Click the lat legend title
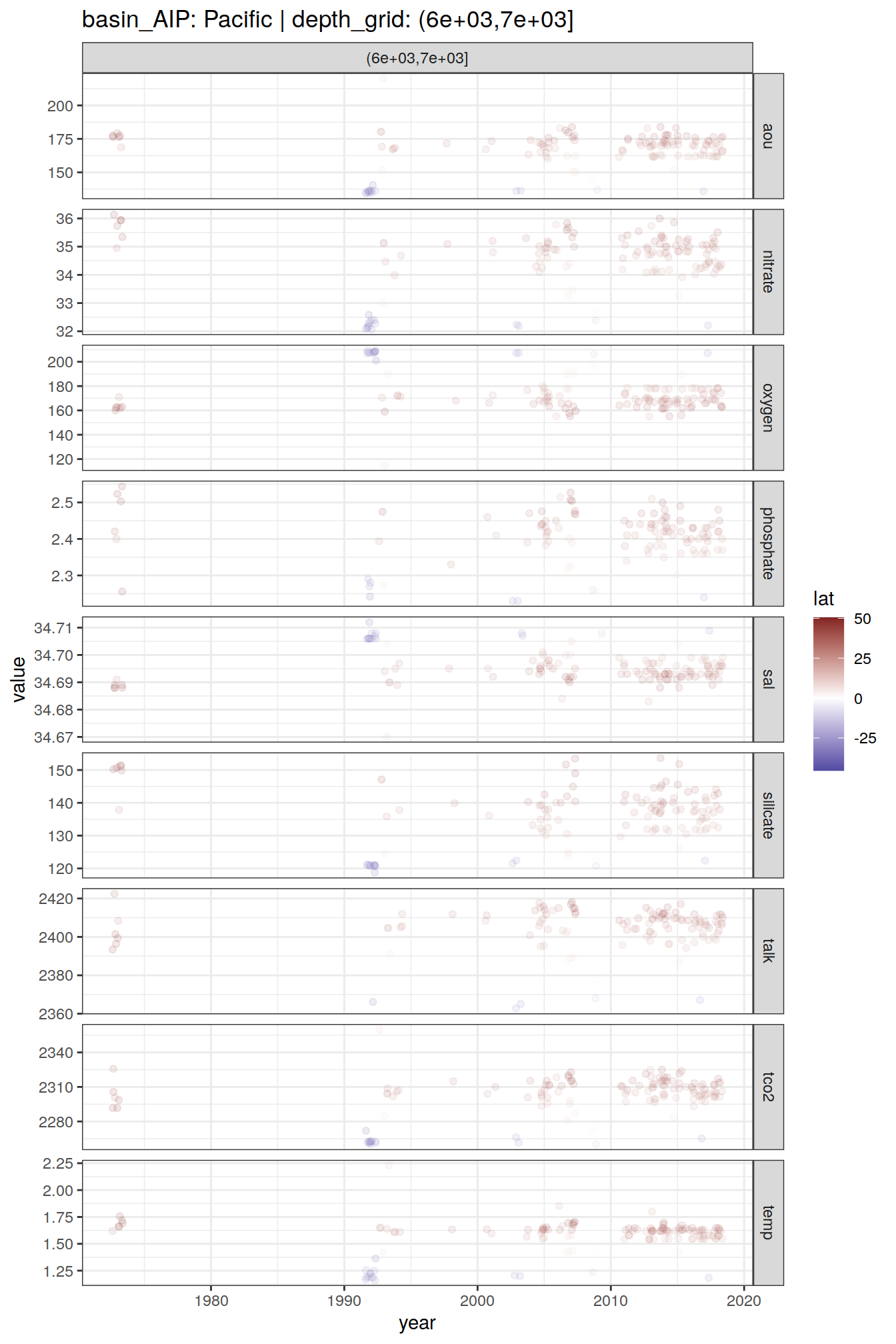The image size is (896, 1344). pos(823,599)
